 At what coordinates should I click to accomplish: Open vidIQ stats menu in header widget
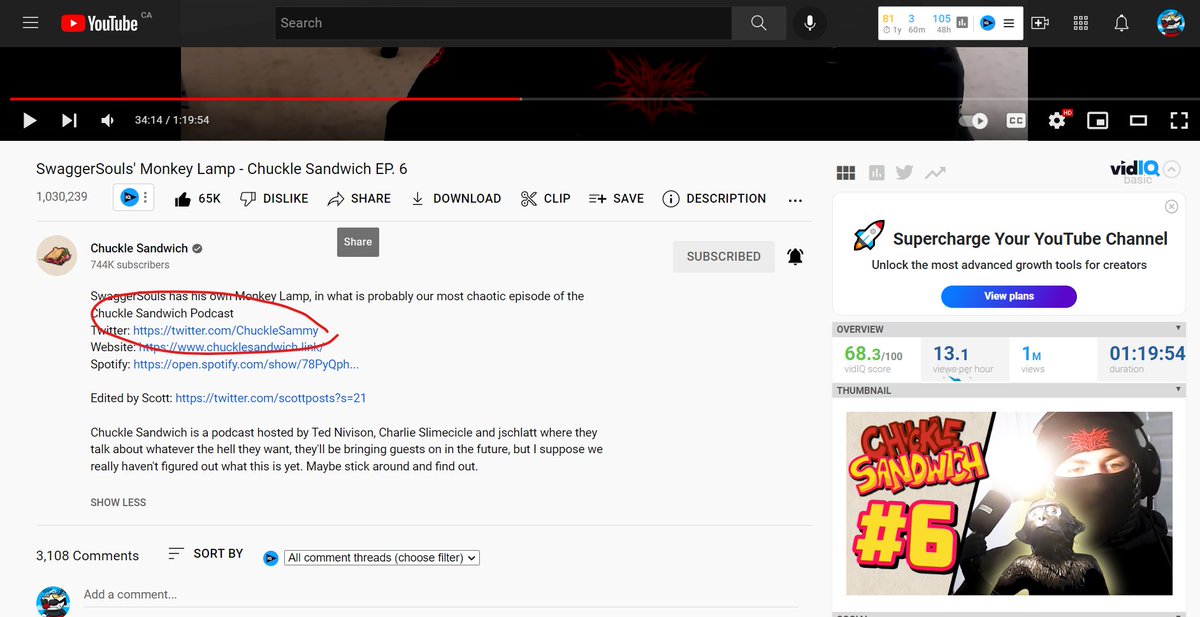click(1009, 23)
